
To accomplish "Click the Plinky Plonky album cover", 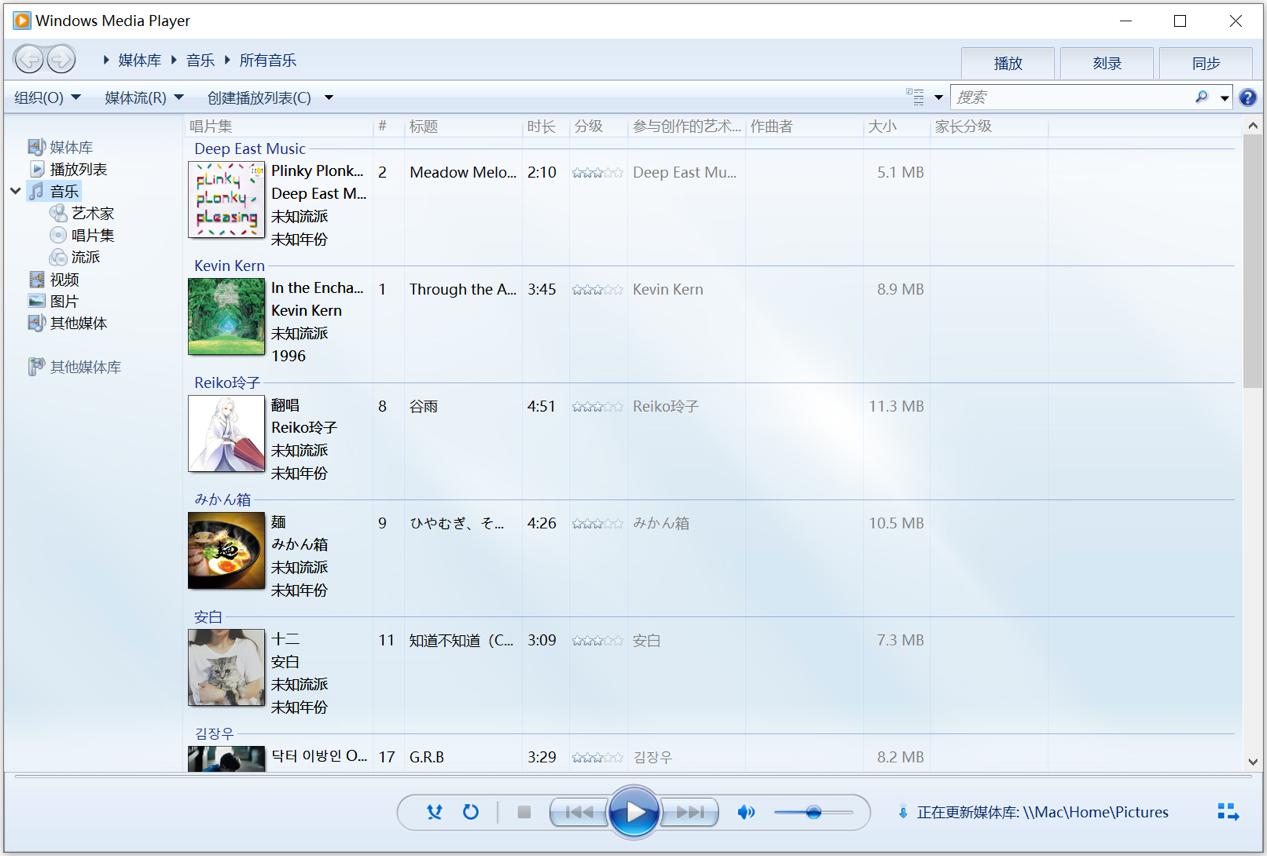I will [x=227, y=200].
